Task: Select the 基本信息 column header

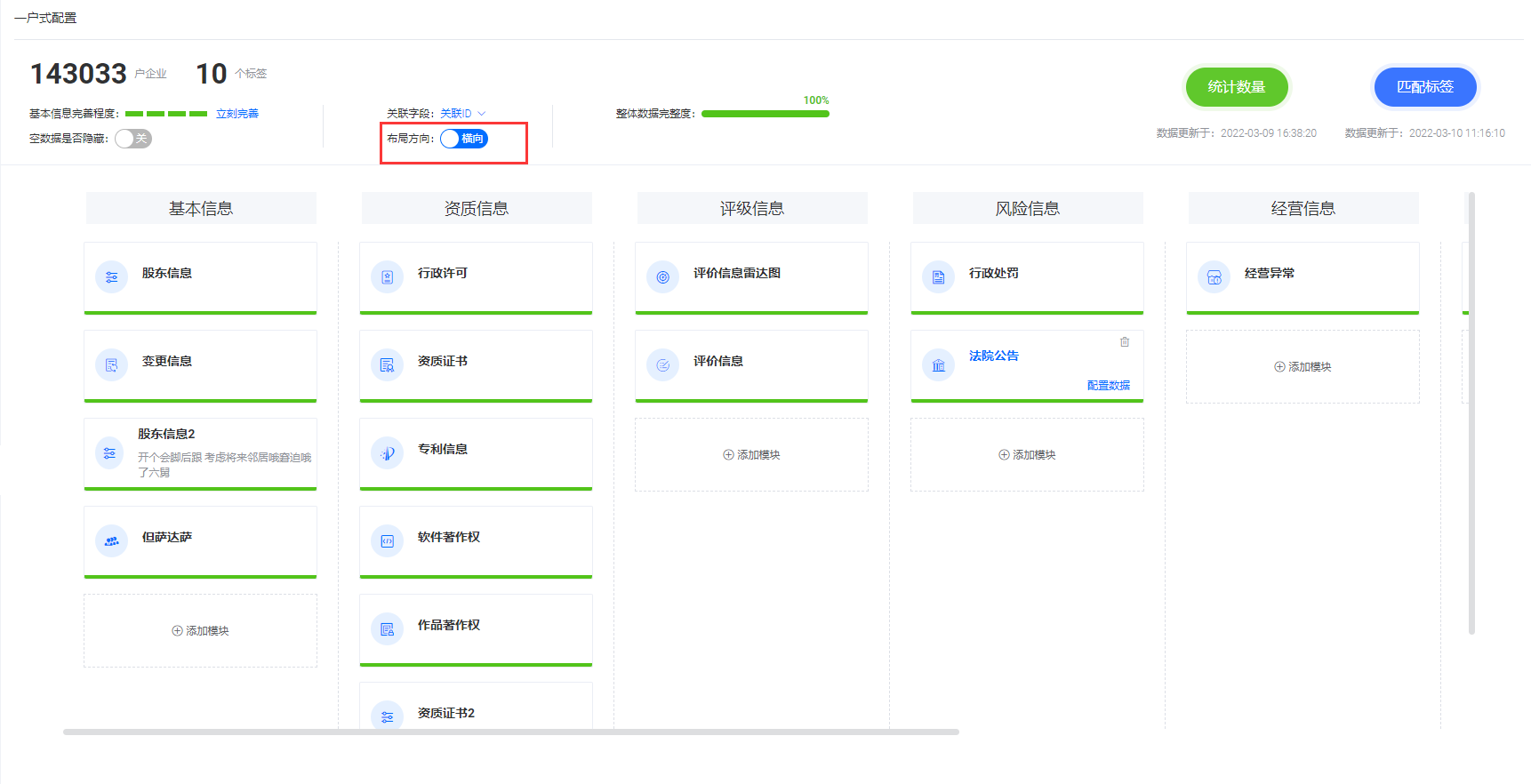Action: click(x=201, y=208)
